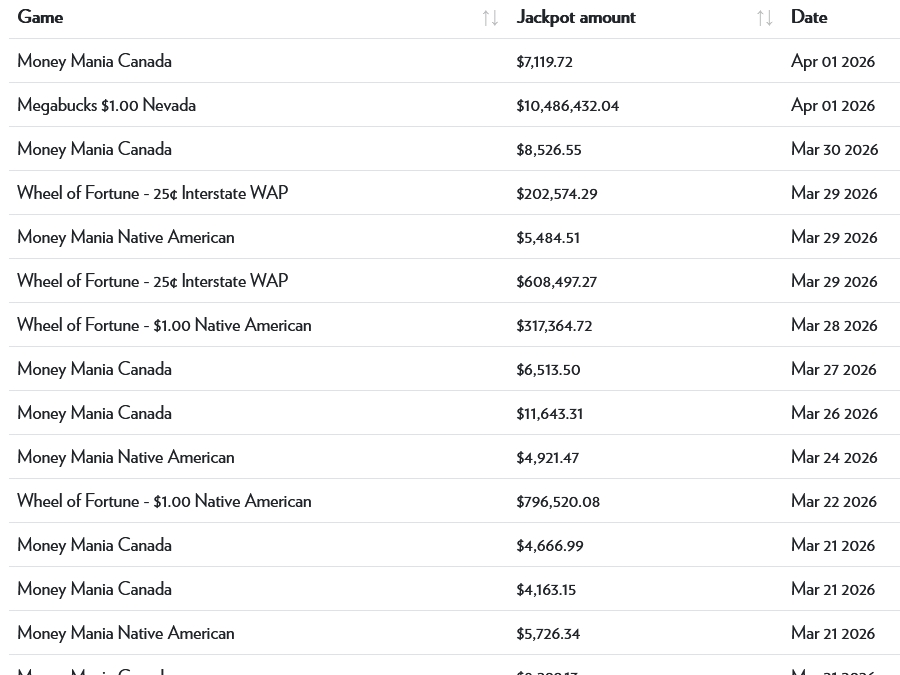Click the $608,497.27 jackpot amount
900x675 pixels.
coord(556,282)
